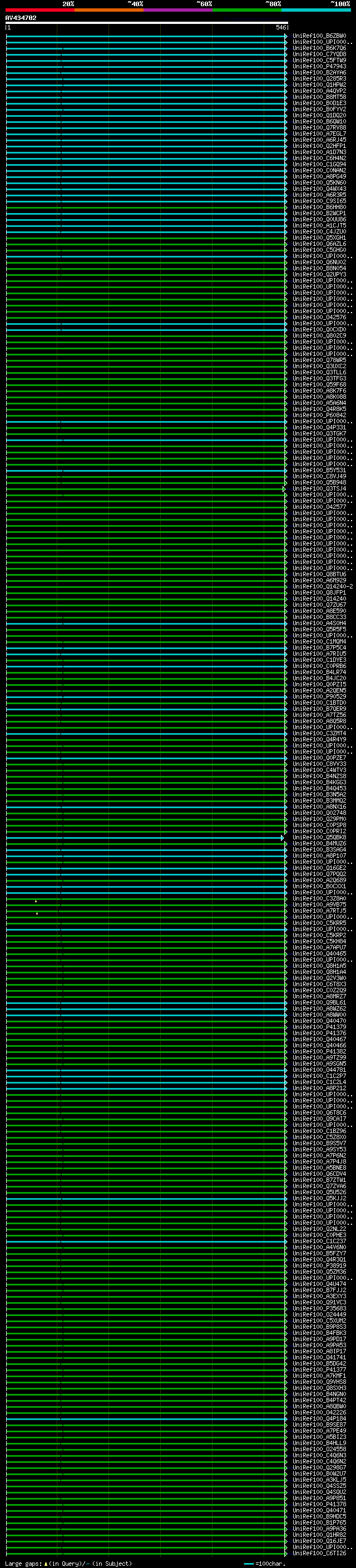Select hit label UniRef100_B6ZBW0
The height and width of the screenshot is (1568, 356).
tap(319, 36)
